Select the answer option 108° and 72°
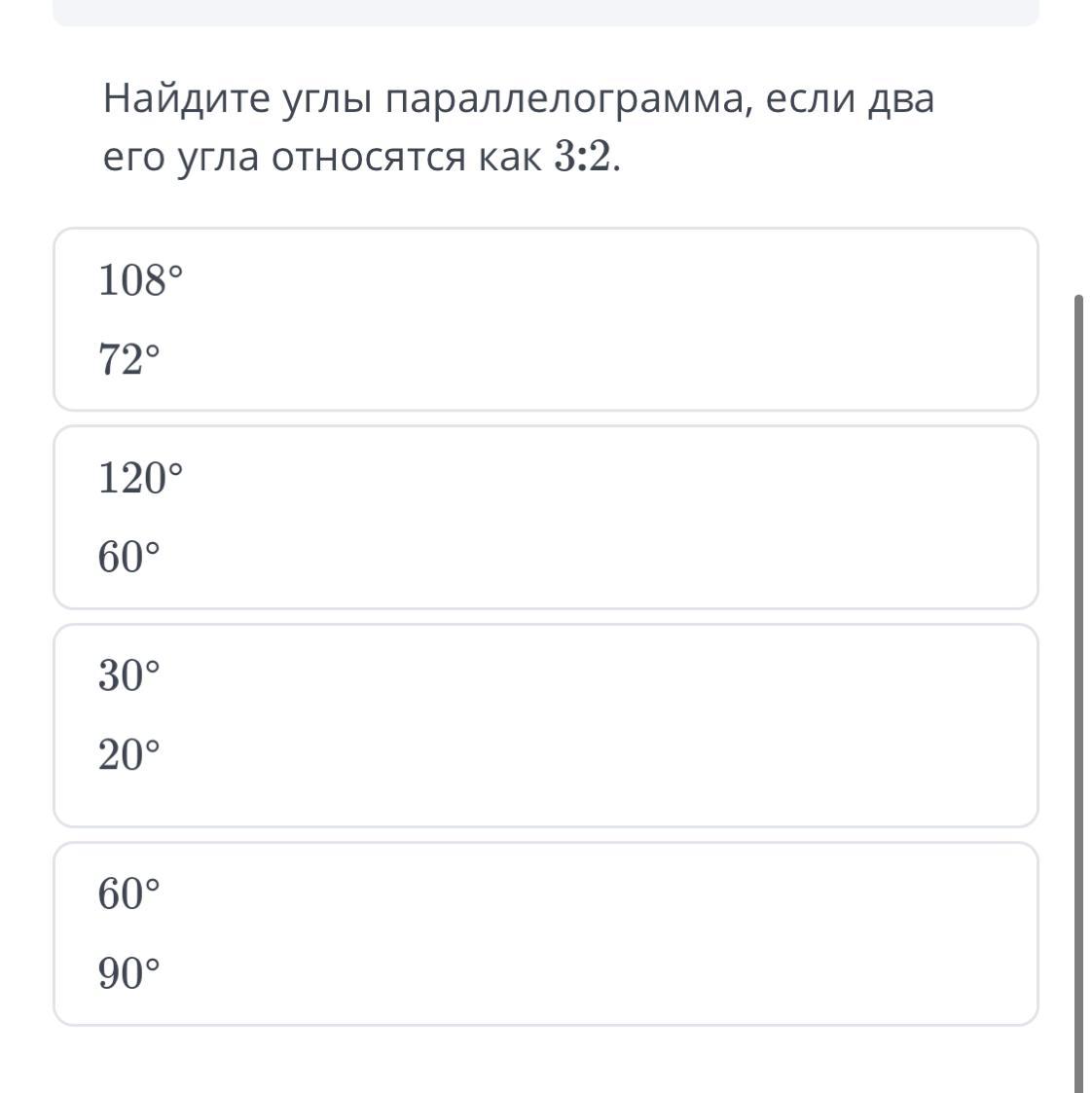This screenshot has width=1092, height=1093. click(x=545, y=319)
